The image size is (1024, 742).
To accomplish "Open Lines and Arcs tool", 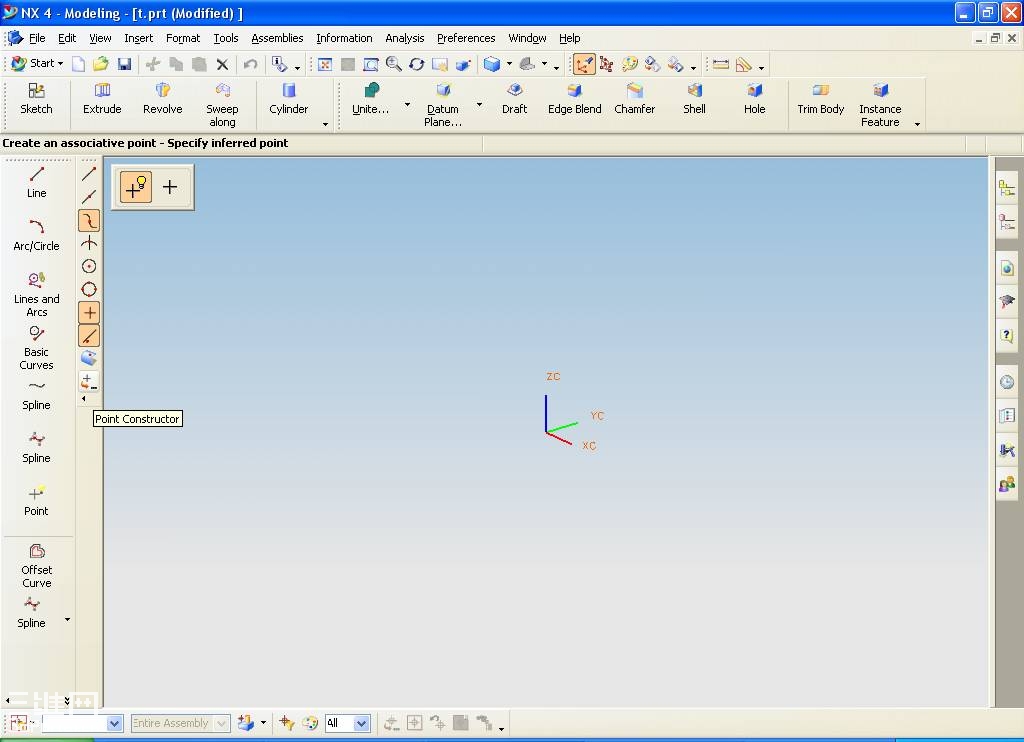I will click(37, 295).
